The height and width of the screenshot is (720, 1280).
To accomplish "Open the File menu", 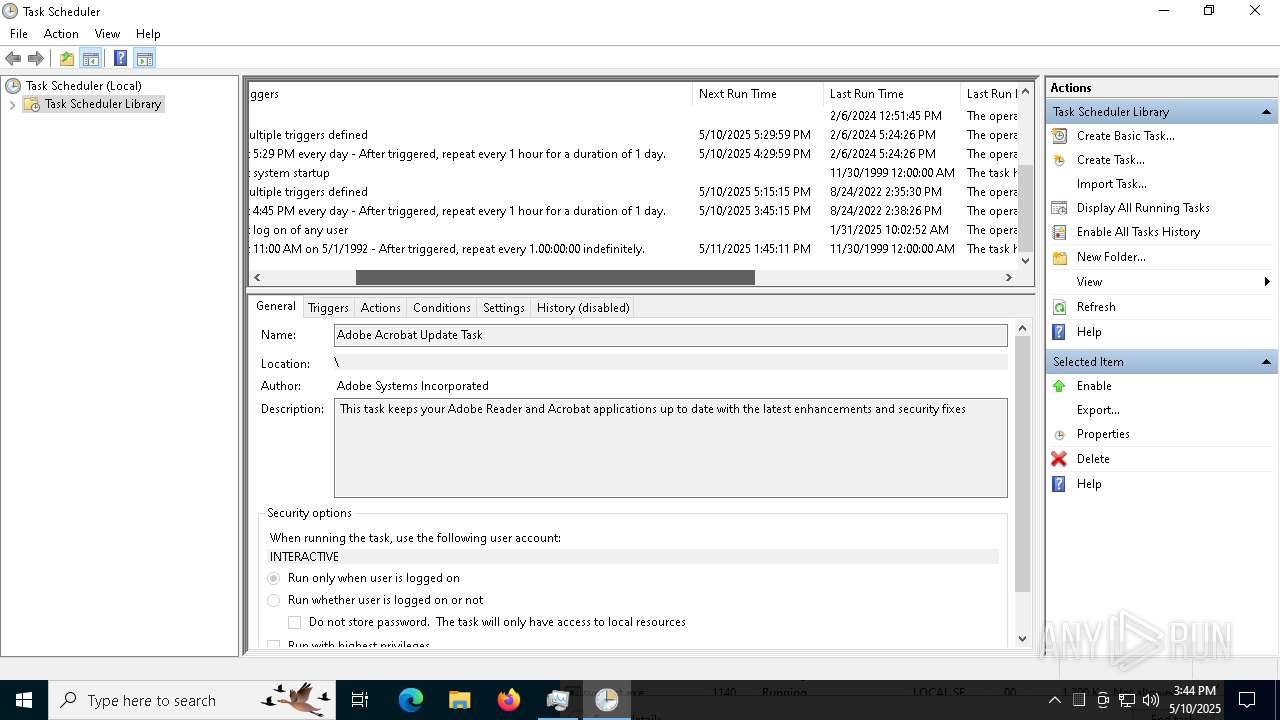I will [19, 34].
